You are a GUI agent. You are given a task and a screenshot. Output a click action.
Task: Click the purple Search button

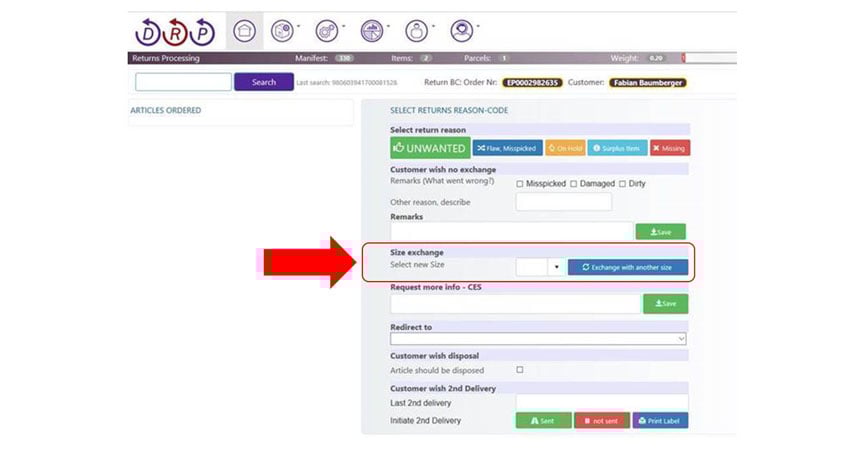264,82
